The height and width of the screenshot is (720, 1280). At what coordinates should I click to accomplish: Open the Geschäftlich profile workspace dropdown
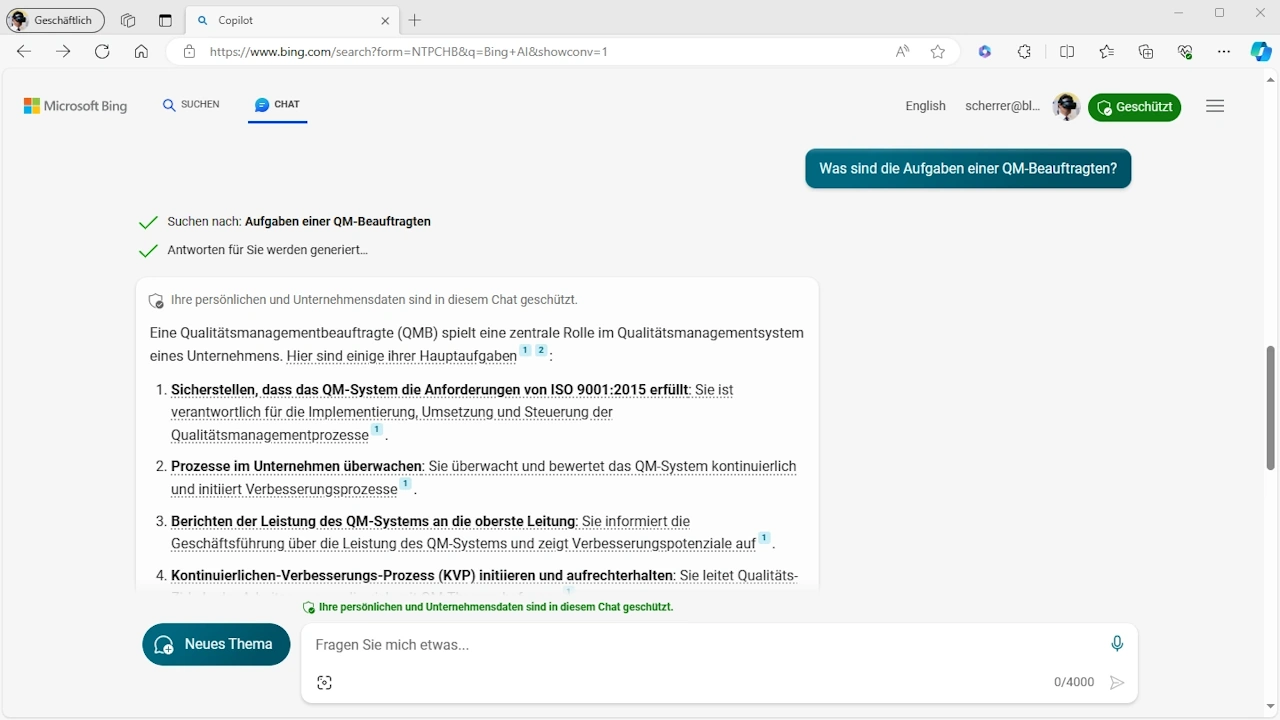tap(55, 19)
